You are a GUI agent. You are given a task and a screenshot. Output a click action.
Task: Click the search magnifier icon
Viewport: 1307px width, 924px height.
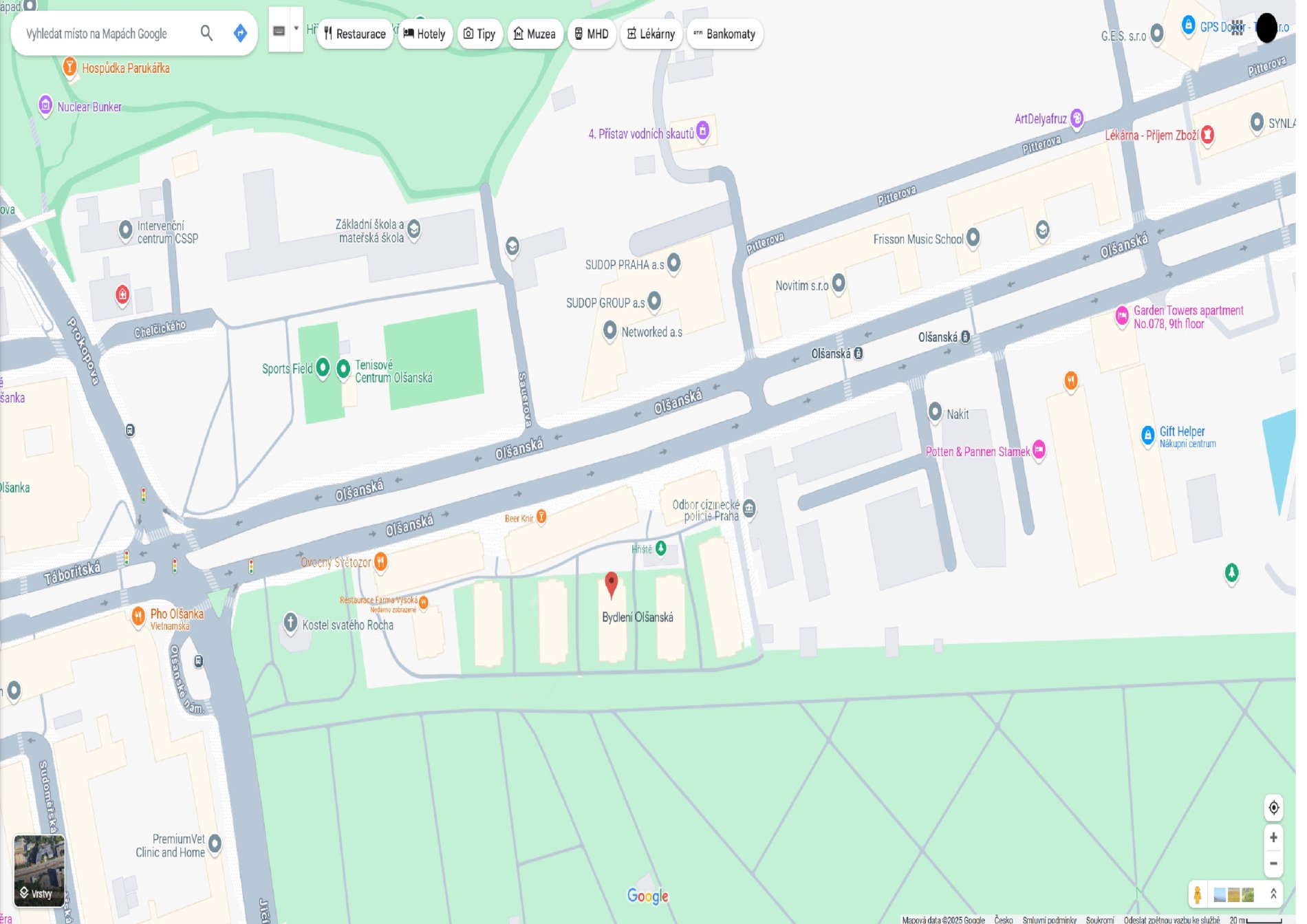[x=206, y=33]
